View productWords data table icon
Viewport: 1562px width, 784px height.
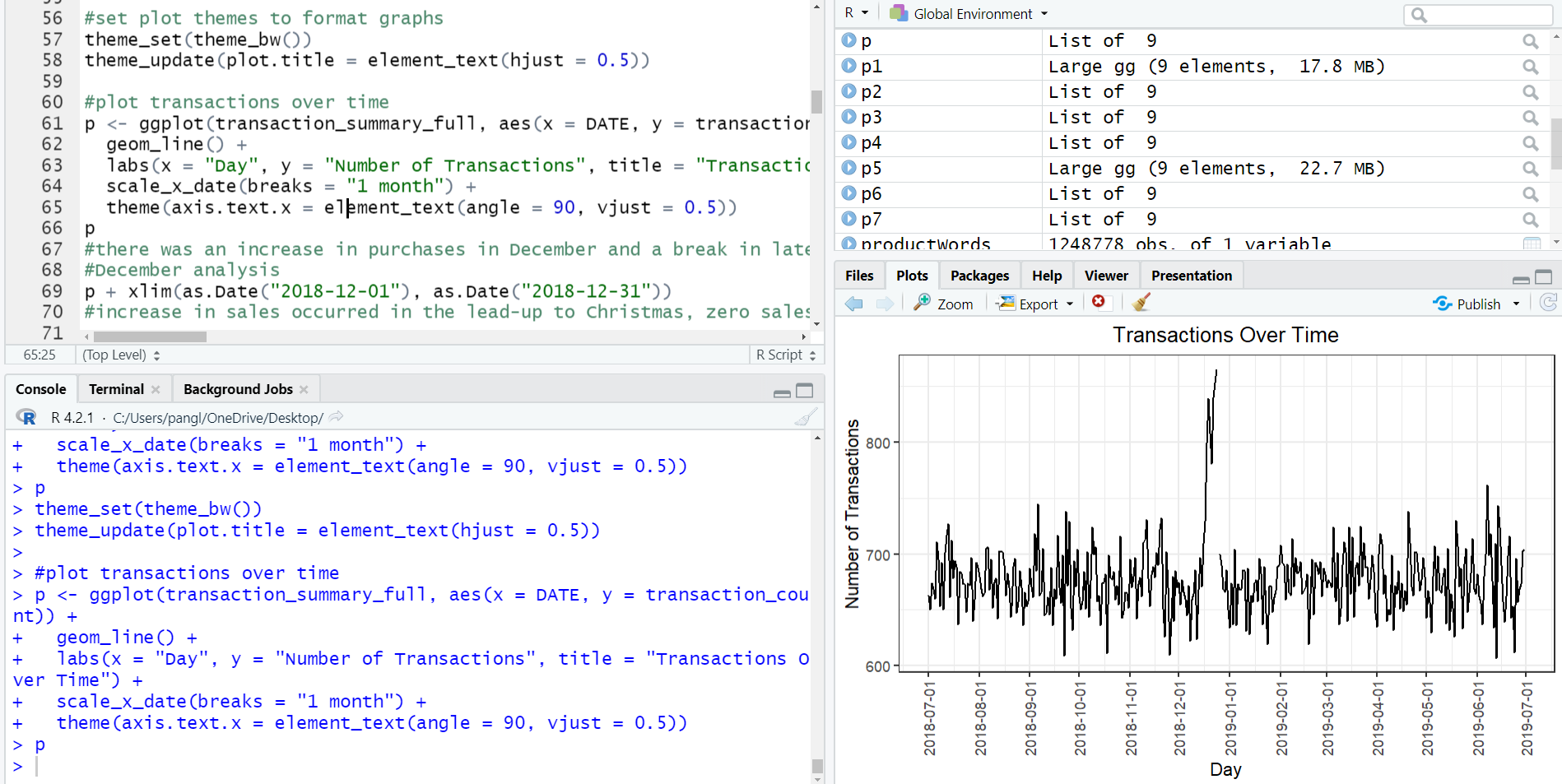point(1531,244)
